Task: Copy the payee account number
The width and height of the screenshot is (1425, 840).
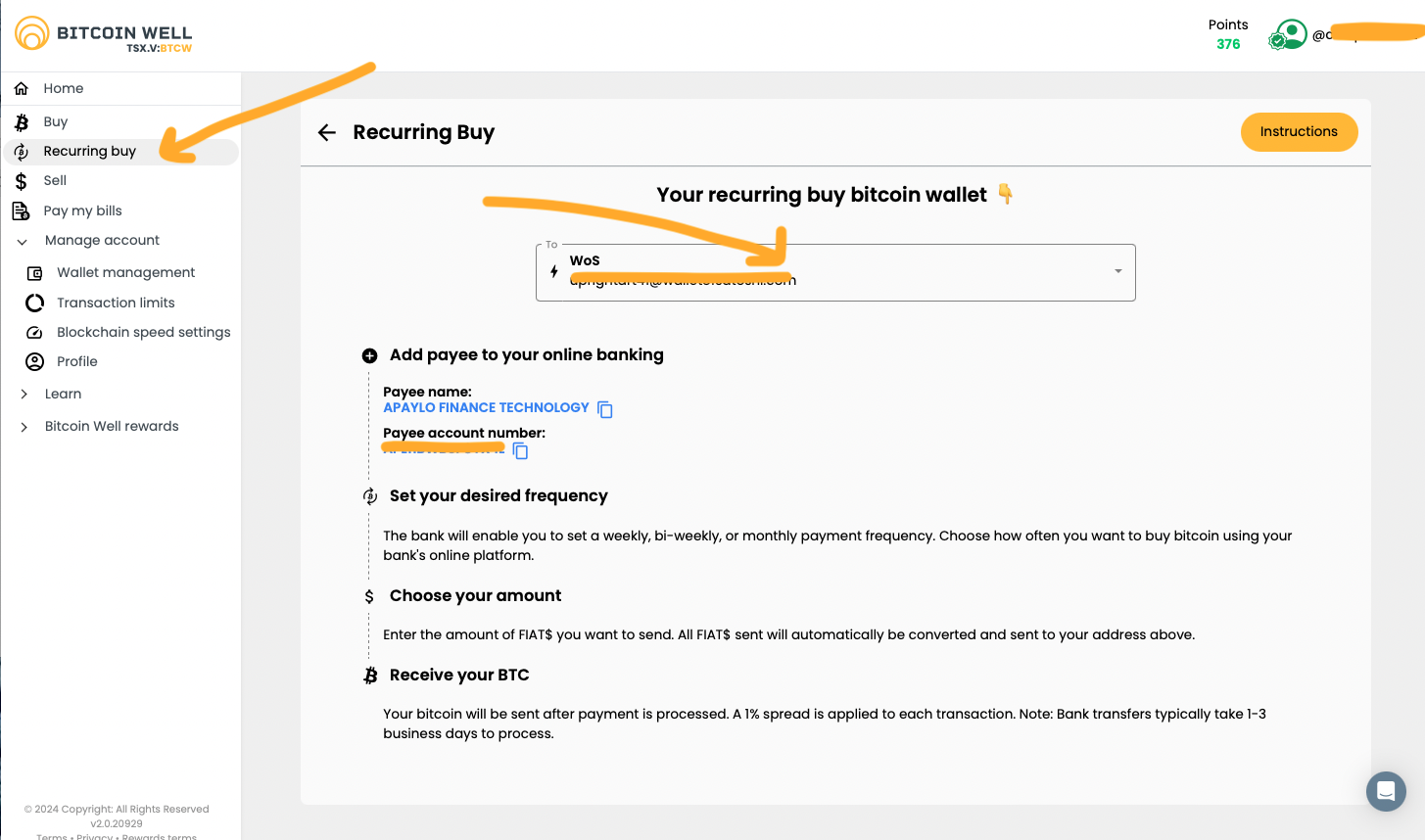Action: tap(521, 451)
